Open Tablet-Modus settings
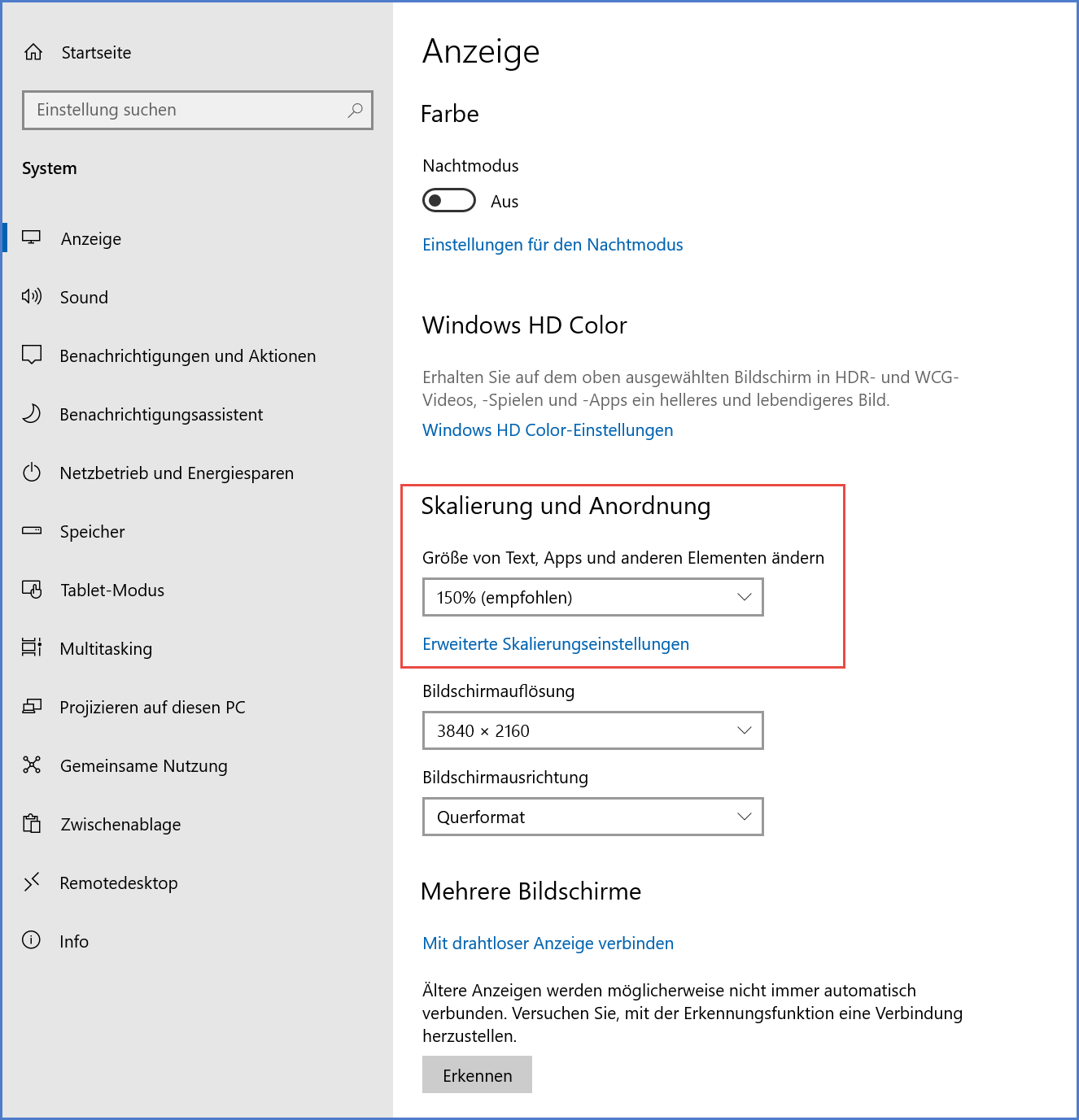The height and width of the screenshot is (1120, 1079). pyautogui.click(x=112, y=591)
